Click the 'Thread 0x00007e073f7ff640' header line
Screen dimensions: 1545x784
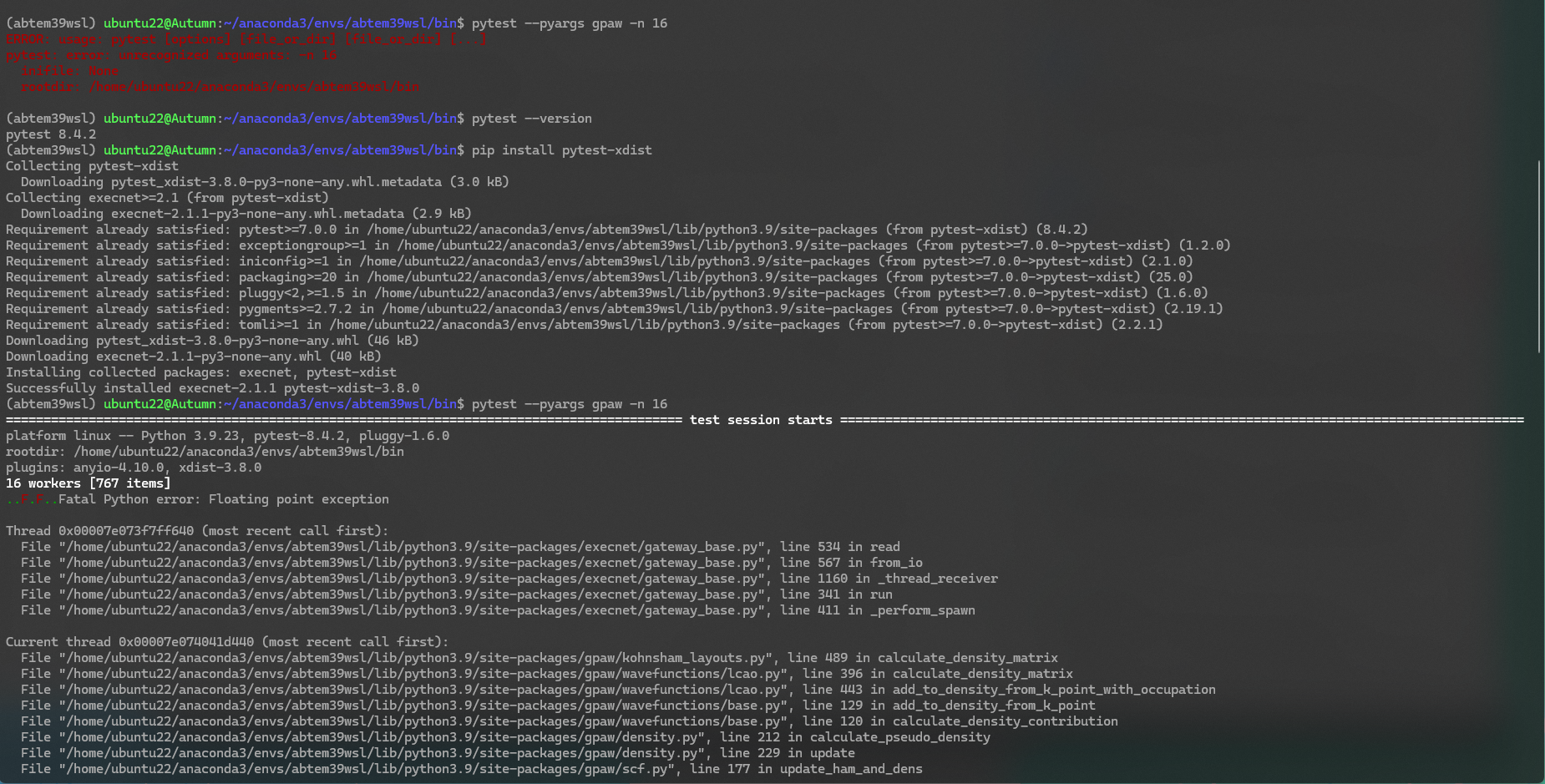[197, 531]
